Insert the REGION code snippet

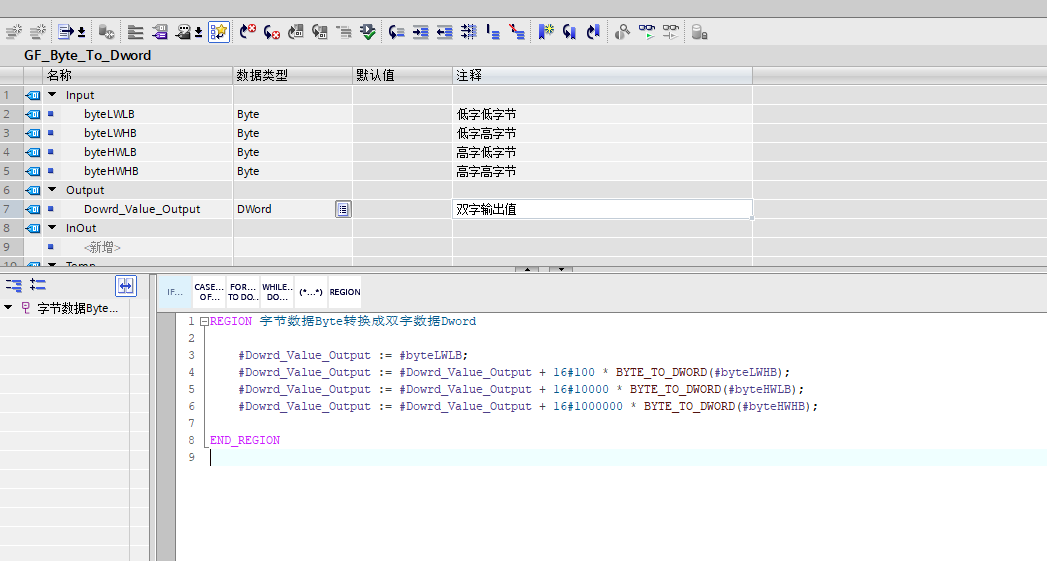(344, 292)
